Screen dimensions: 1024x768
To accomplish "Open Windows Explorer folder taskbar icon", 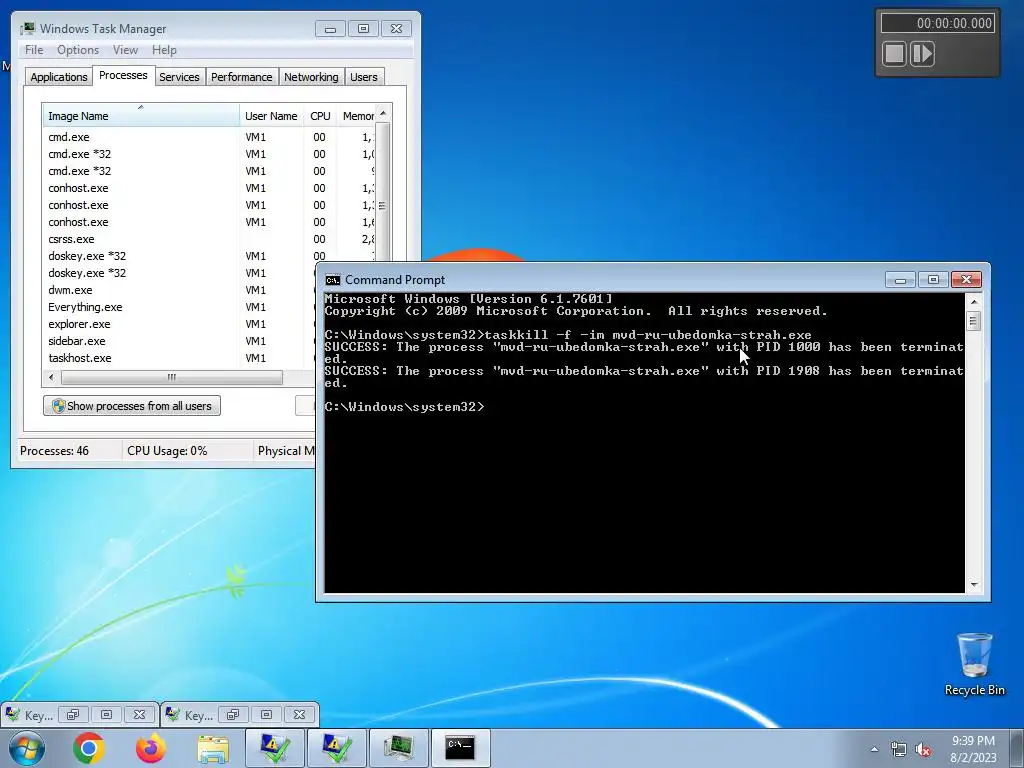I will [x=213, y=748].
